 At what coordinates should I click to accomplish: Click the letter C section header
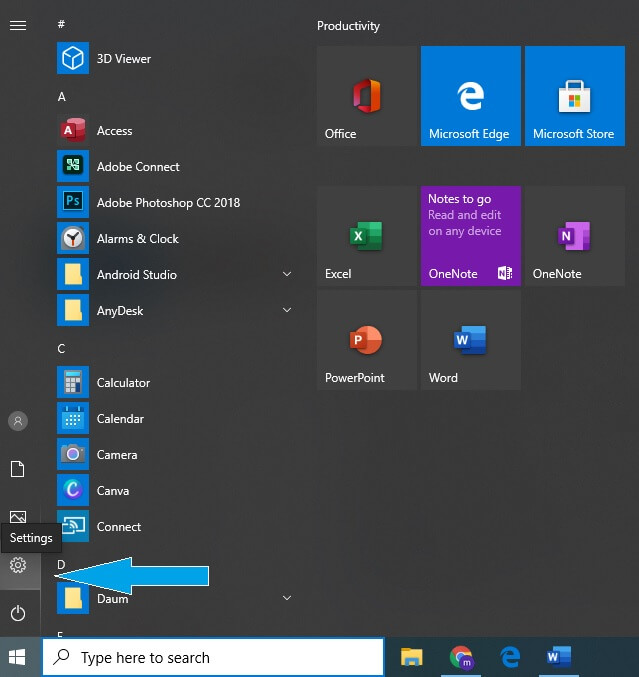pos(61,348)
